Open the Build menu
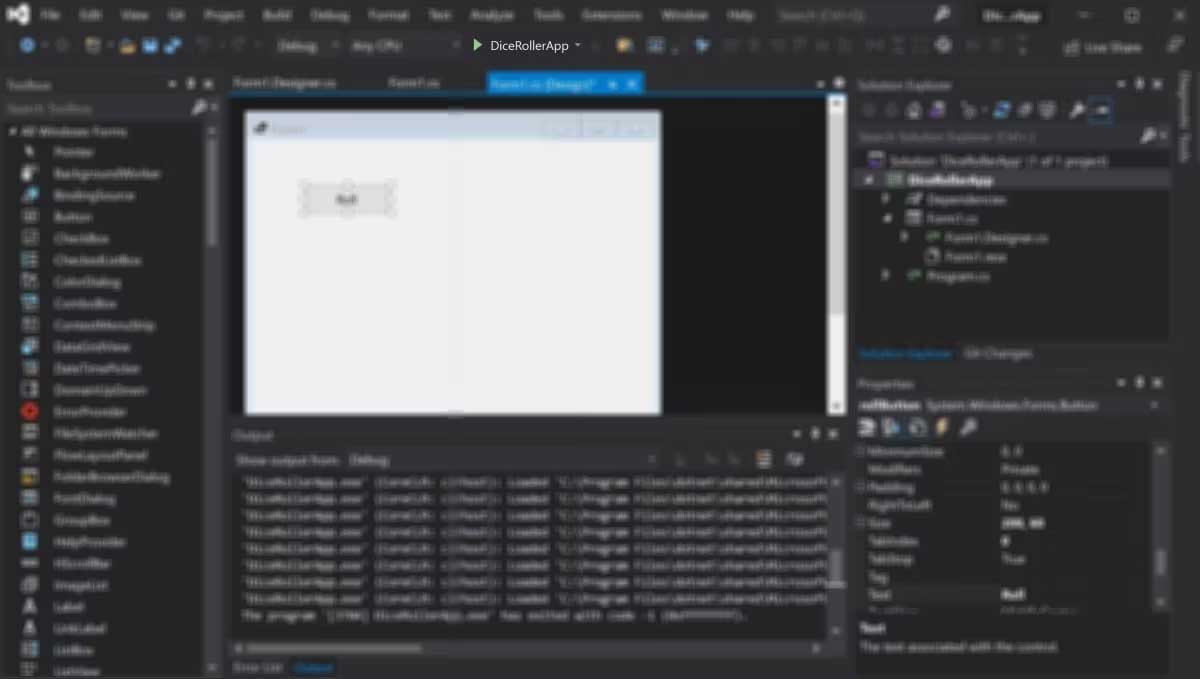The width and height of the screenshot is (1200, 679). point(277,14)
